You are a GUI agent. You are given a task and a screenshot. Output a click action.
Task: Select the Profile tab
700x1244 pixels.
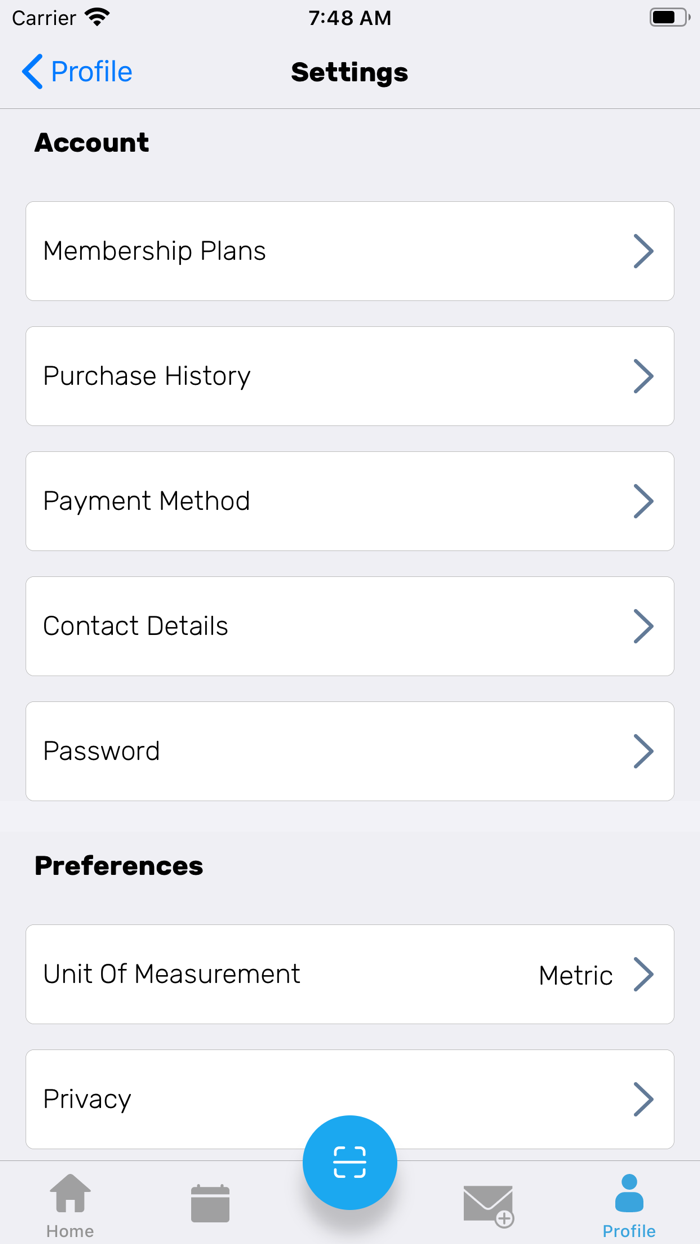pyautogui.click(x=629, y=1205)
